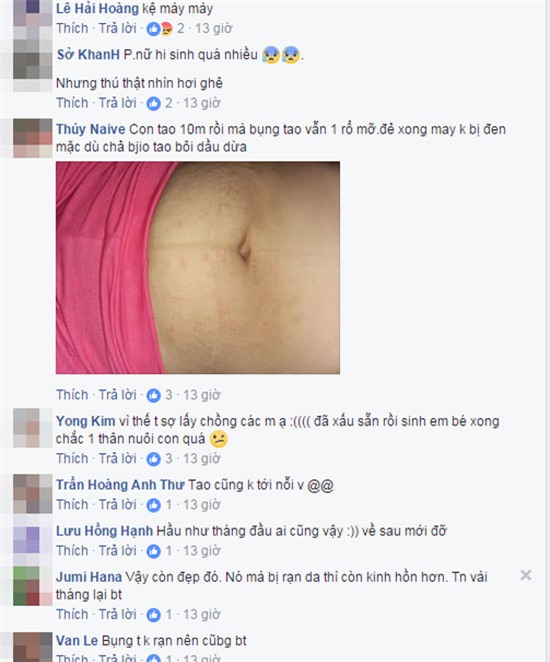This screenshot has height=662, width=550.
Task: Click Jumi Hana's profile avatar
Action: click(33, 586)
